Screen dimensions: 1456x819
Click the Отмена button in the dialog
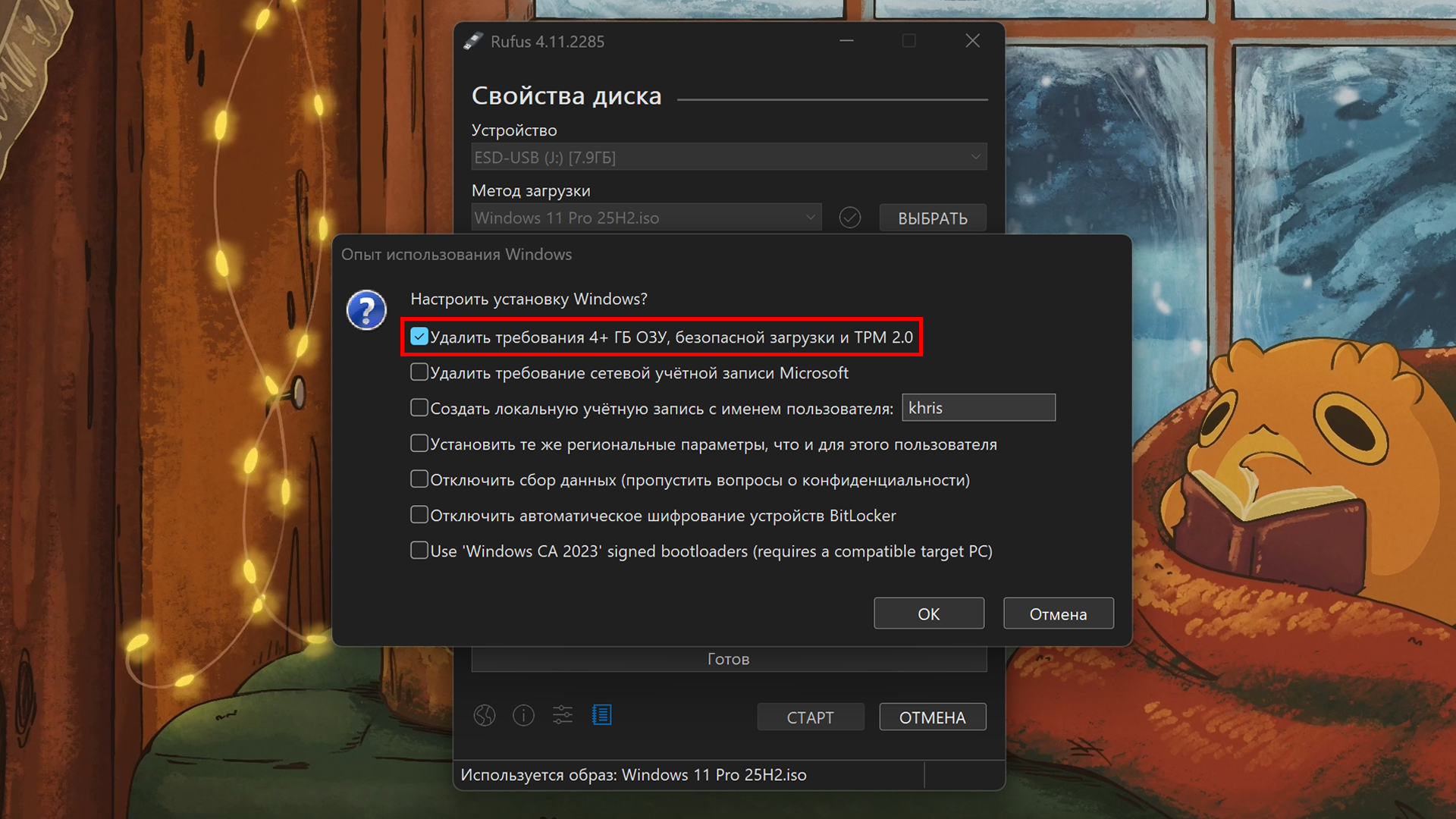click(1058, 613)
